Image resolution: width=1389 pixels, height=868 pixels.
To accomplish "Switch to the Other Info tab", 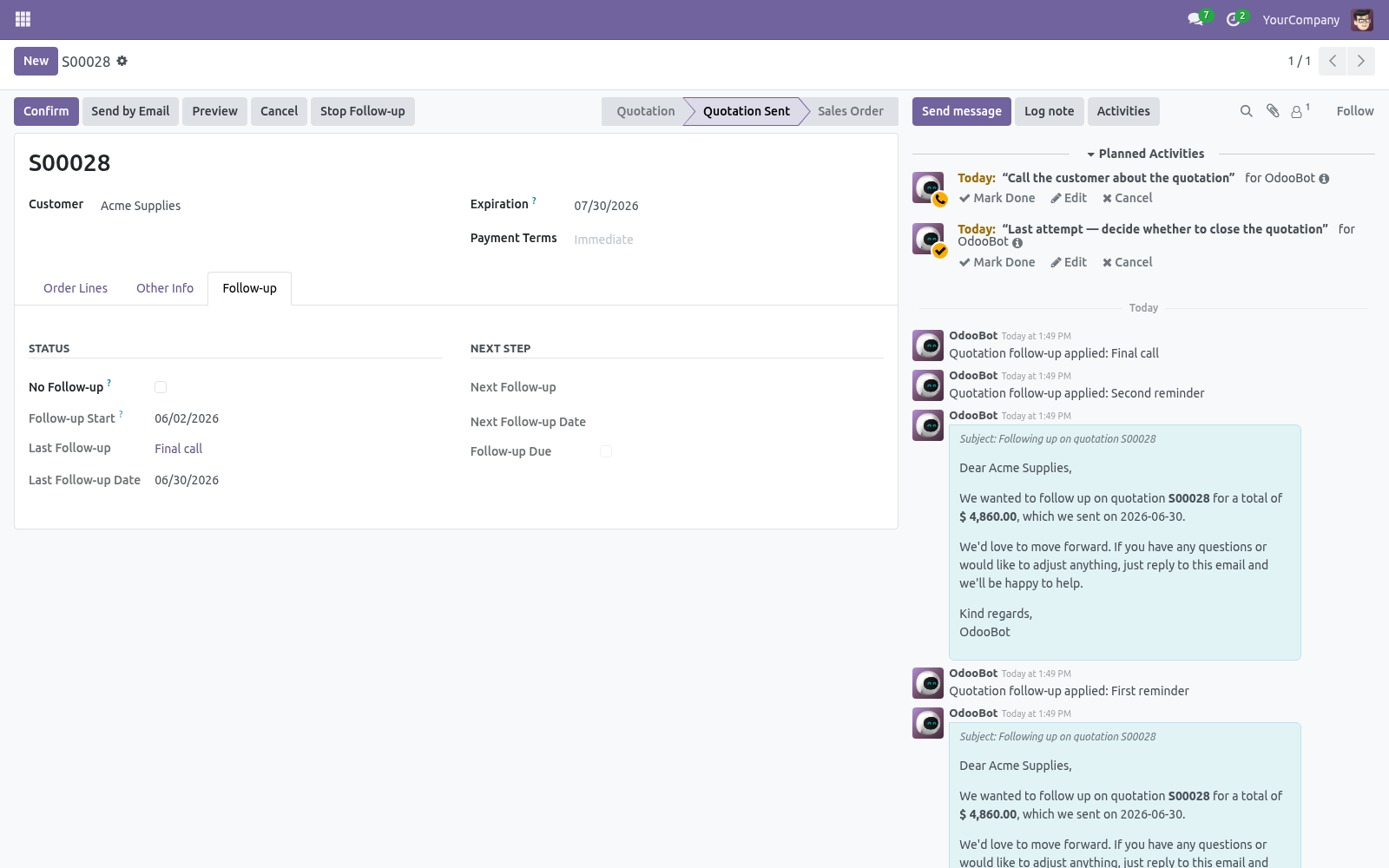I will click(165, 288).
